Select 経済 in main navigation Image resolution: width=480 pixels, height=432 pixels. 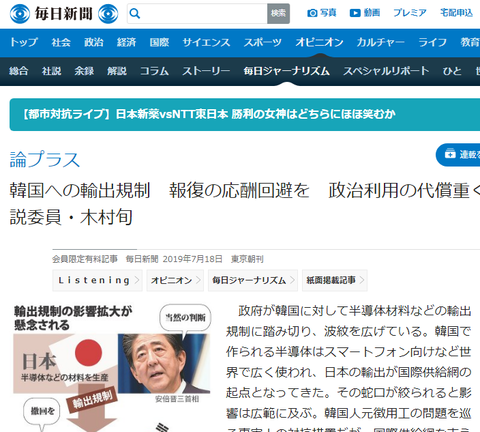126,42
